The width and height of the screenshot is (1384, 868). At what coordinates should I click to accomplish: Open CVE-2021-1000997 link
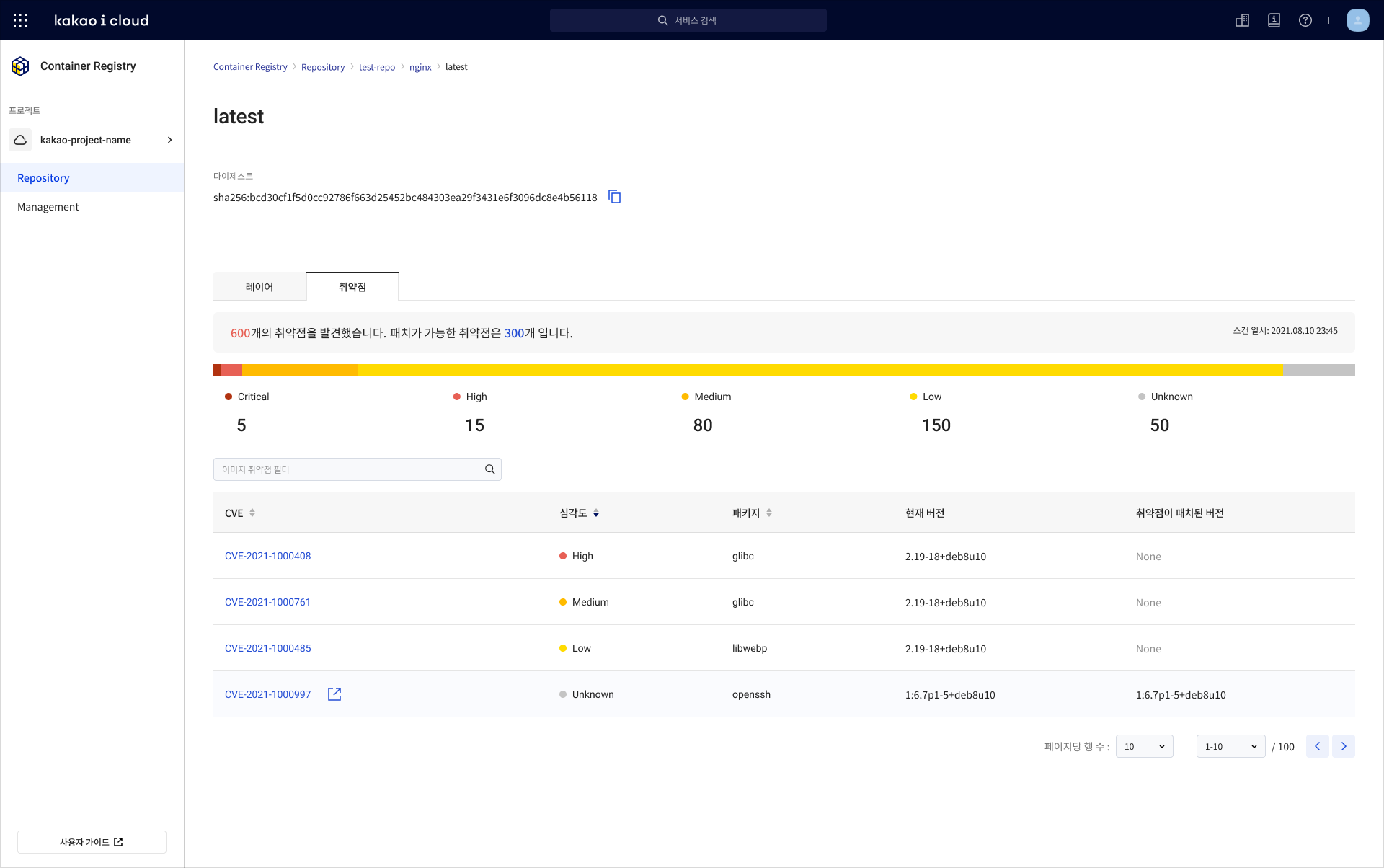[268, 694]
